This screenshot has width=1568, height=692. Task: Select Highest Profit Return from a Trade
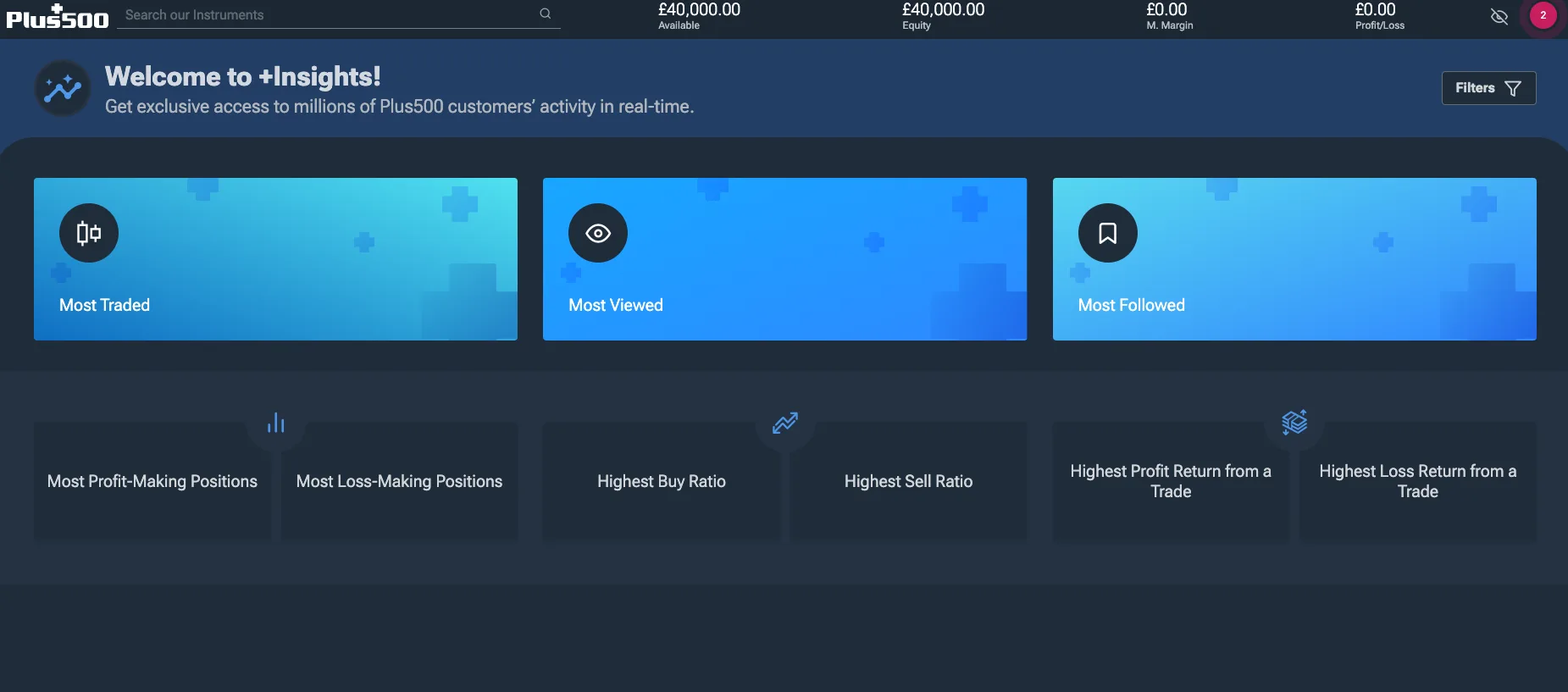click(1171, 481)
